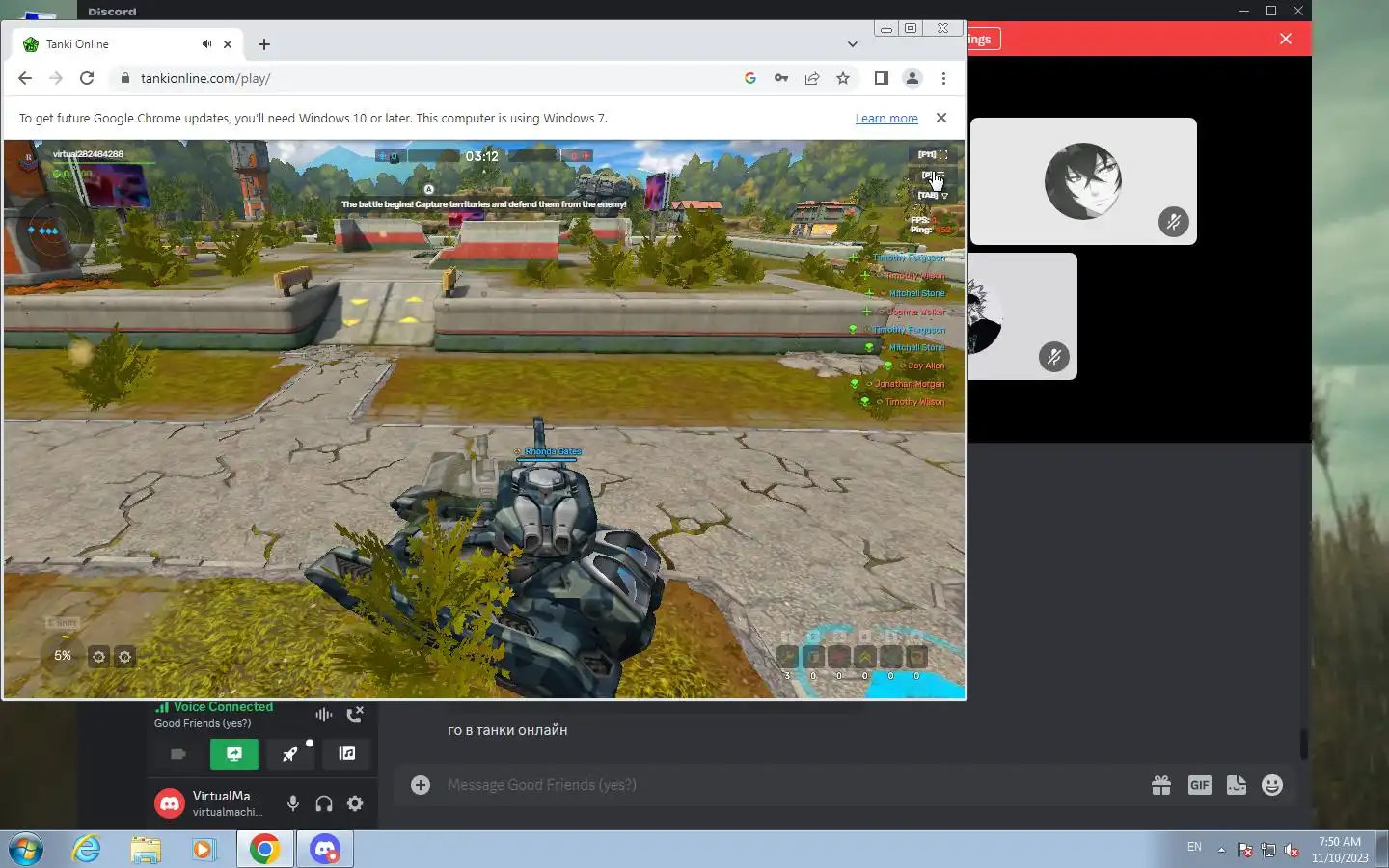This screenshot has width=1389, height=868.
Task: Open Discord noise suppression settings
Action: pyautogui.click(x=324, y=715)
